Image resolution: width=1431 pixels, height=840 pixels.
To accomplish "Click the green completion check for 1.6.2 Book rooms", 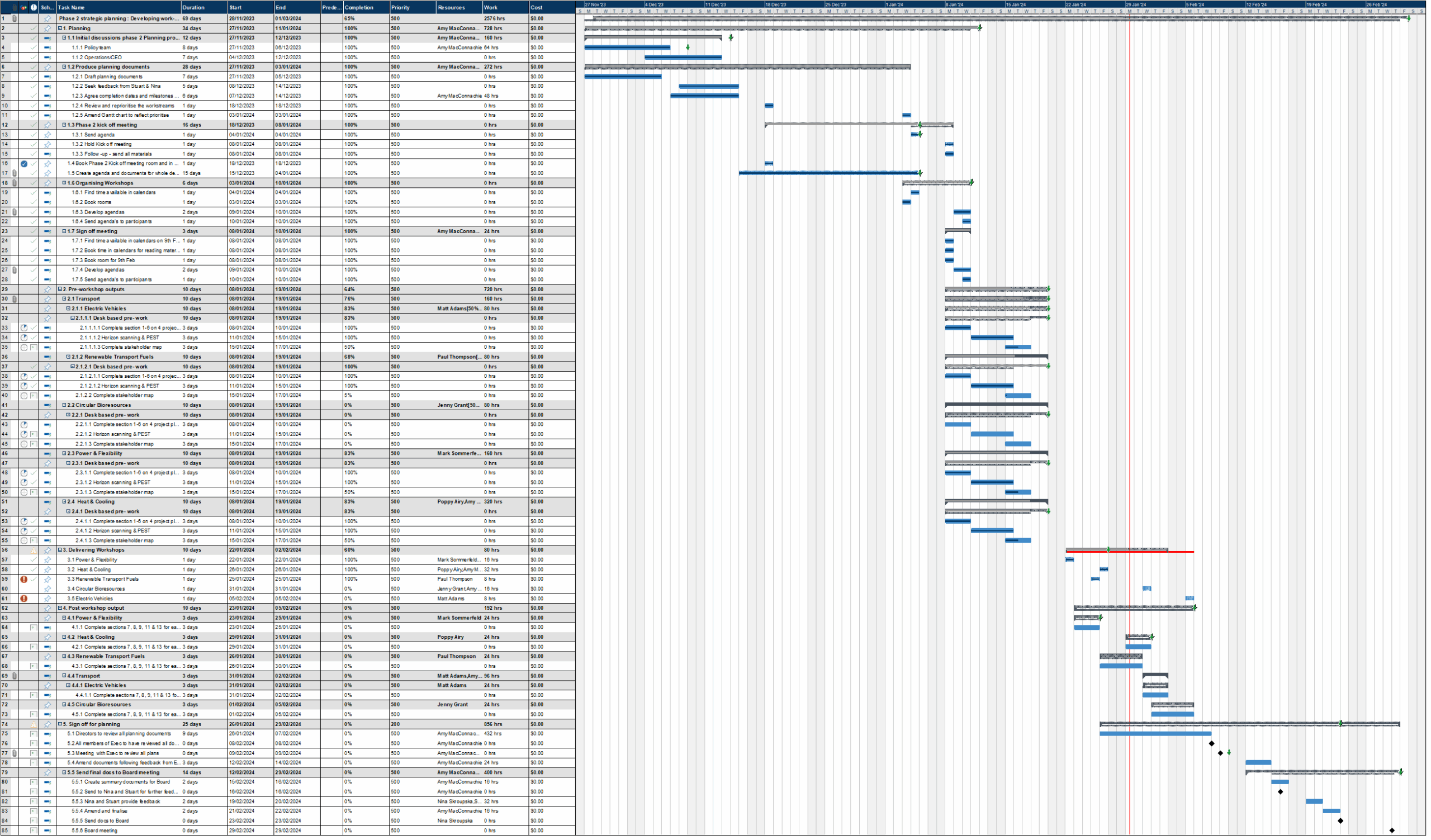I will click(x=32, y=202).
